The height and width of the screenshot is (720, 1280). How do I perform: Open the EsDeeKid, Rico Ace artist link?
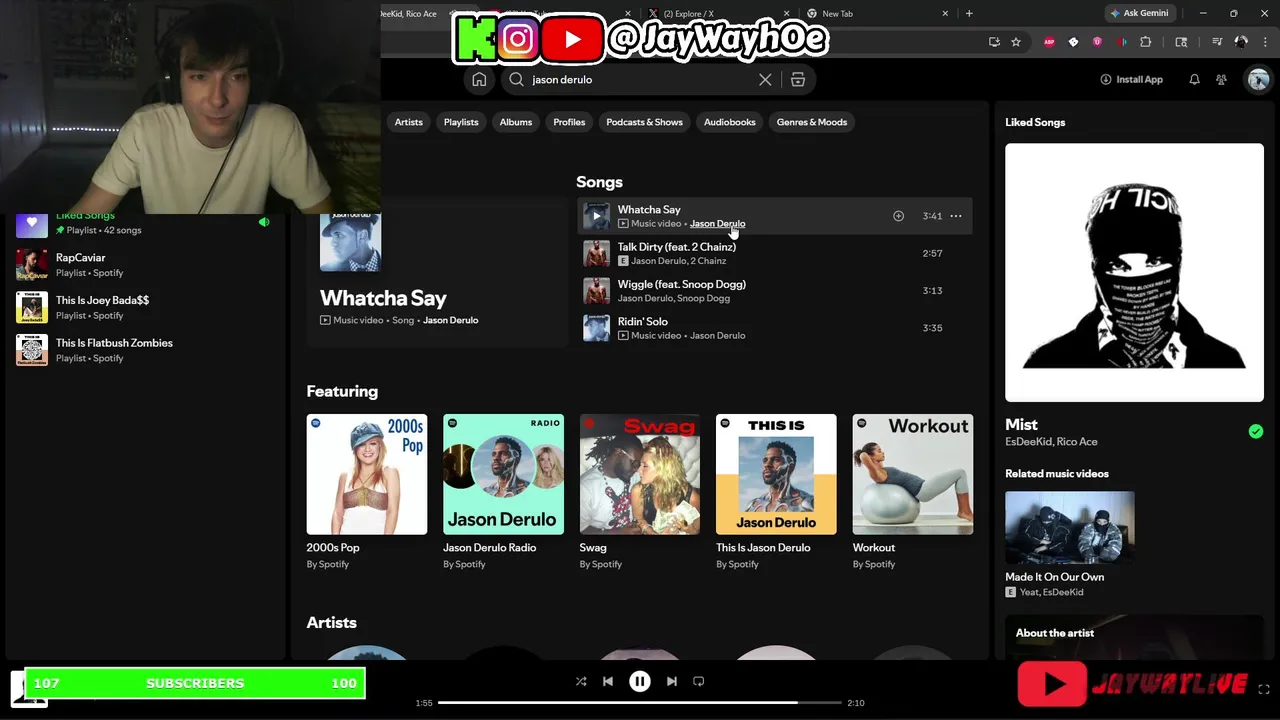[x=1051, y=442]
